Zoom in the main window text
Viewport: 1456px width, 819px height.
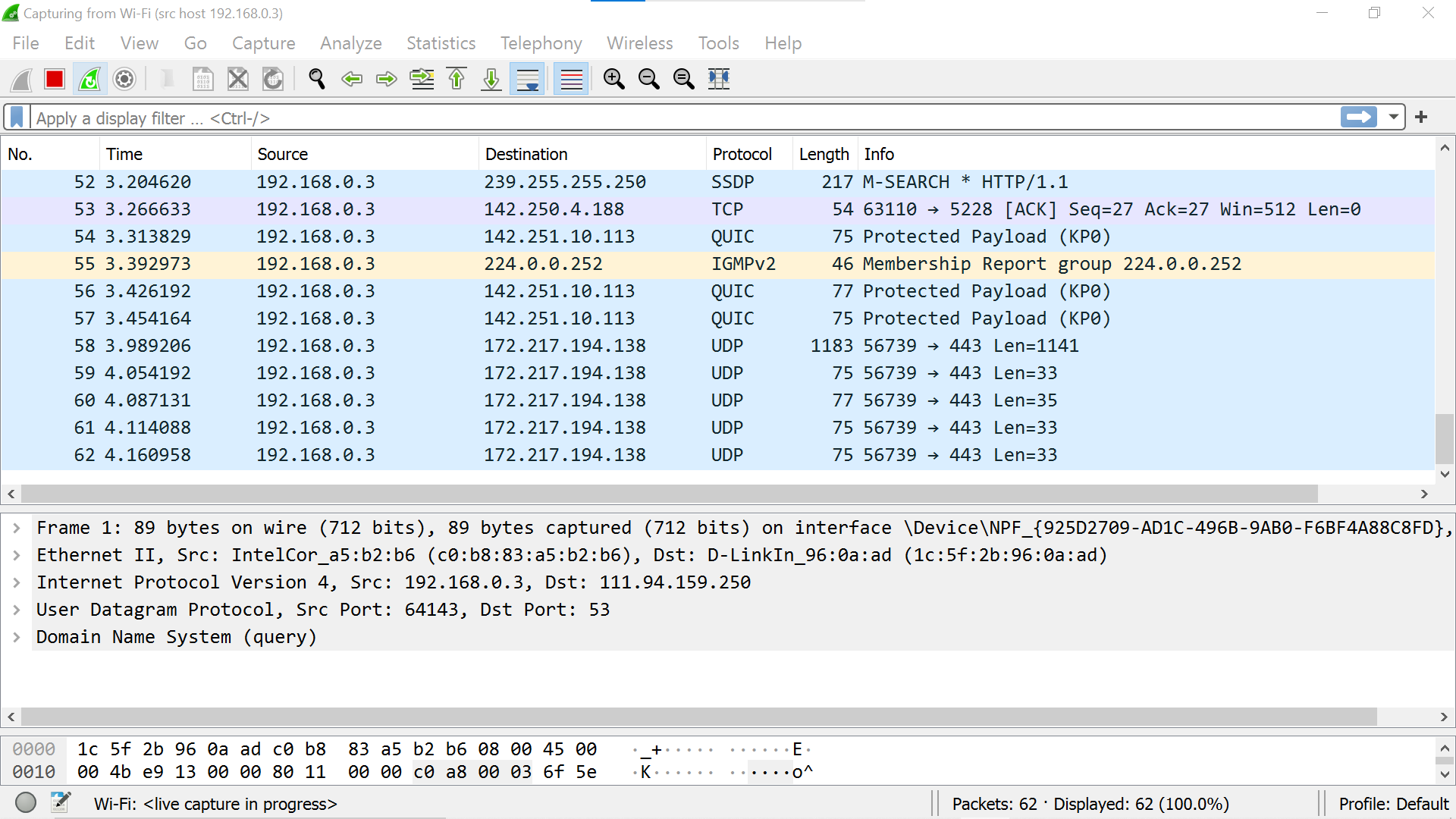pyautogui.click(x=613, y=79)
